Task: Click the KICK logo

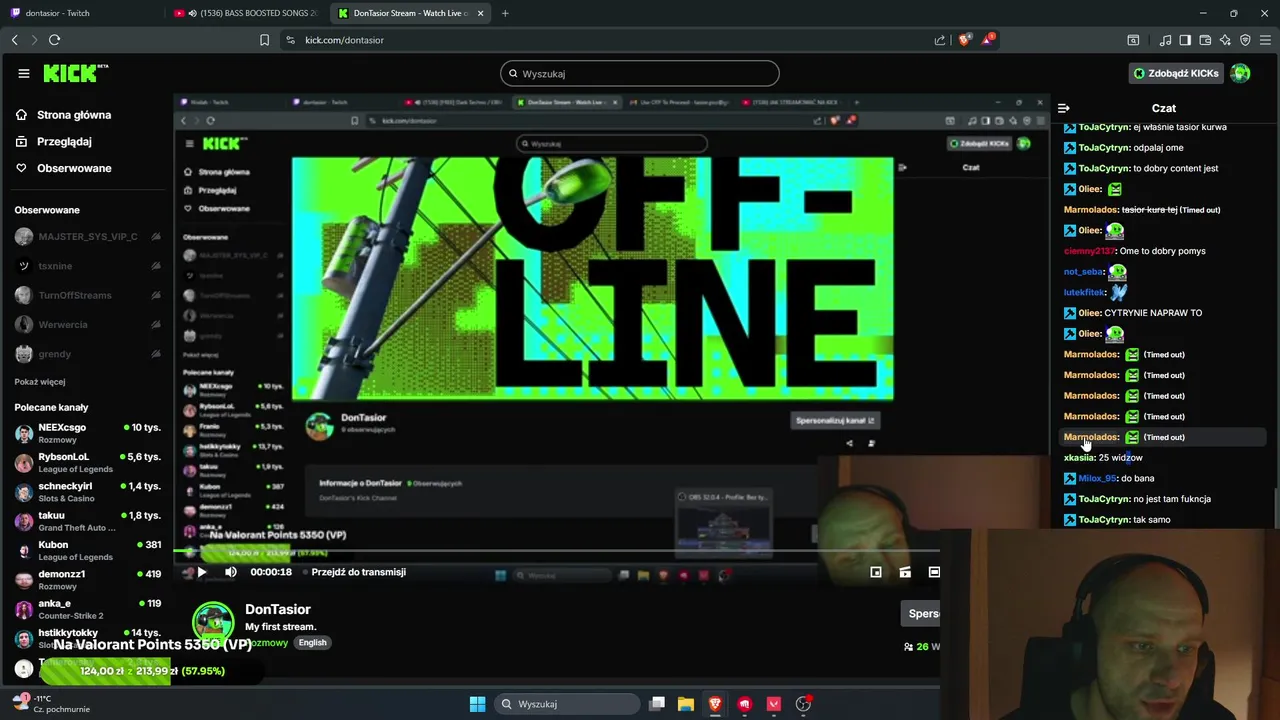Action: pyautogui.click(x=75, y=73)
